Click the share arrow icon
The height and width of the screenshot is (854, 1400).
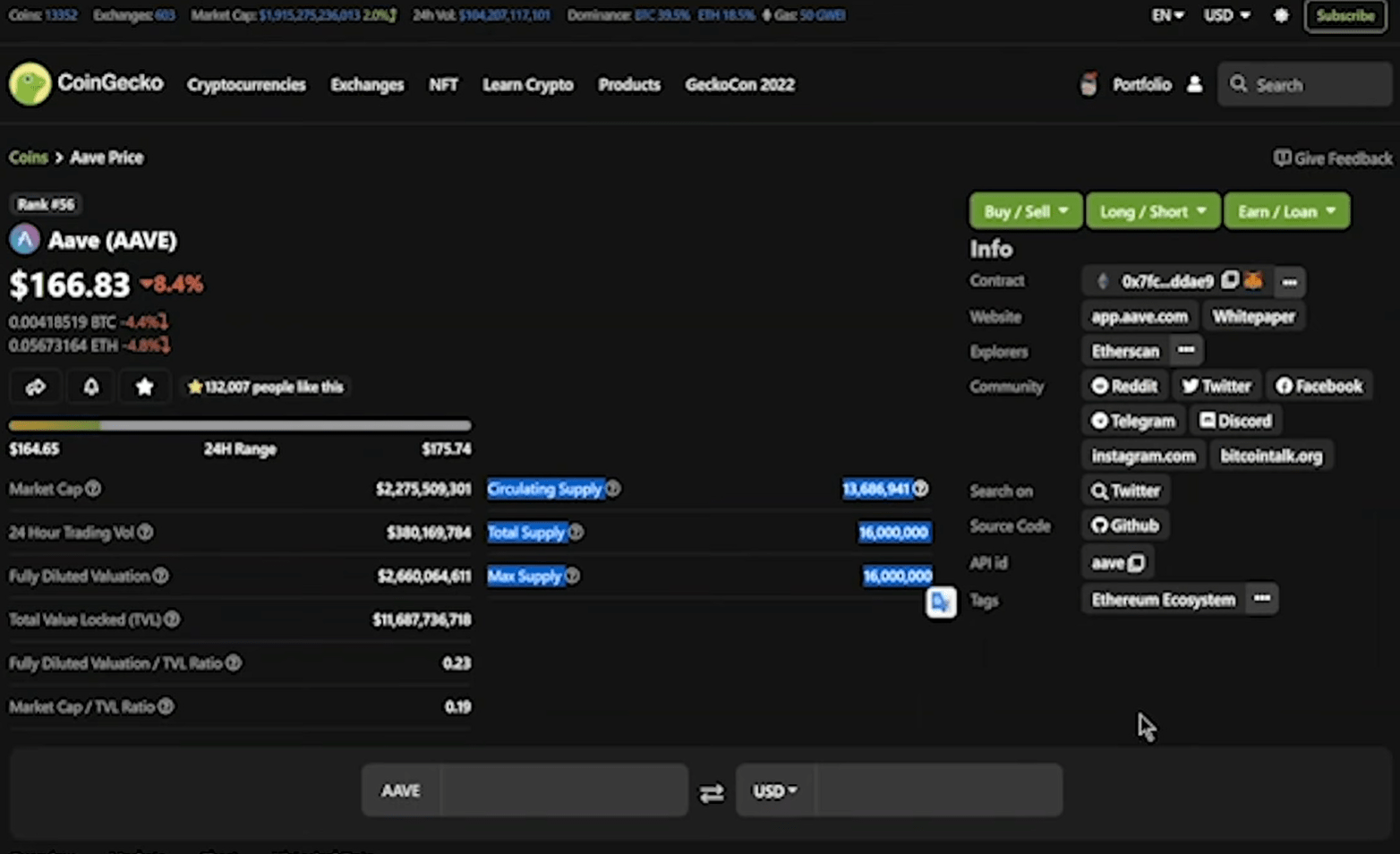pyautogui.click(x=36, y=387)
